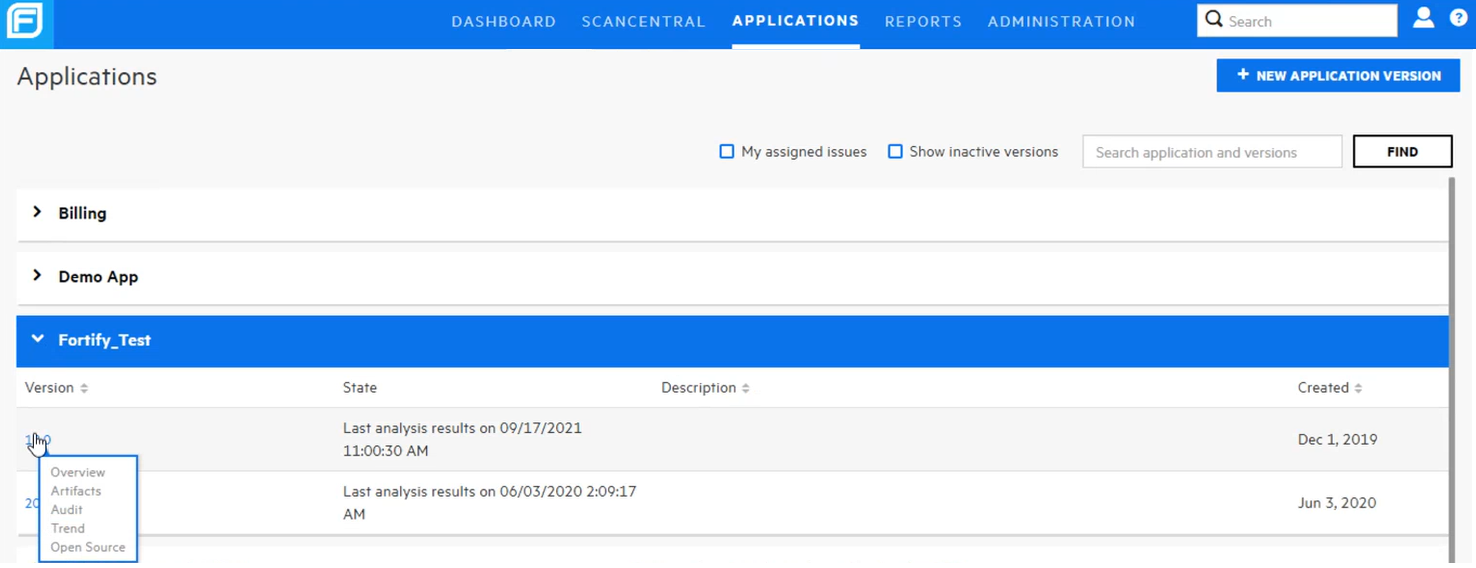Click the Dec 1, 2019 created date

1337,440
